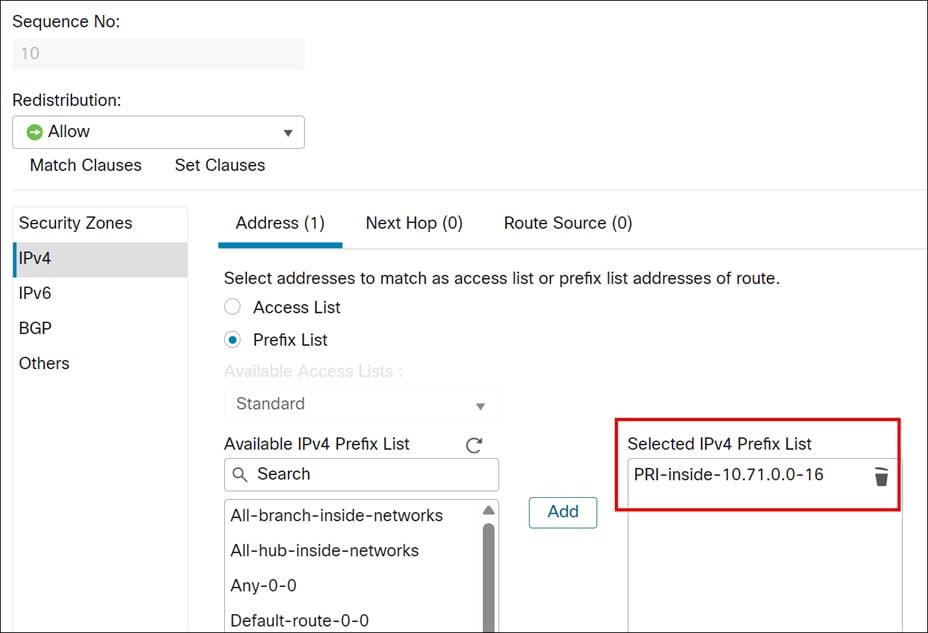Click the prefix list Search field

point(370,474)
